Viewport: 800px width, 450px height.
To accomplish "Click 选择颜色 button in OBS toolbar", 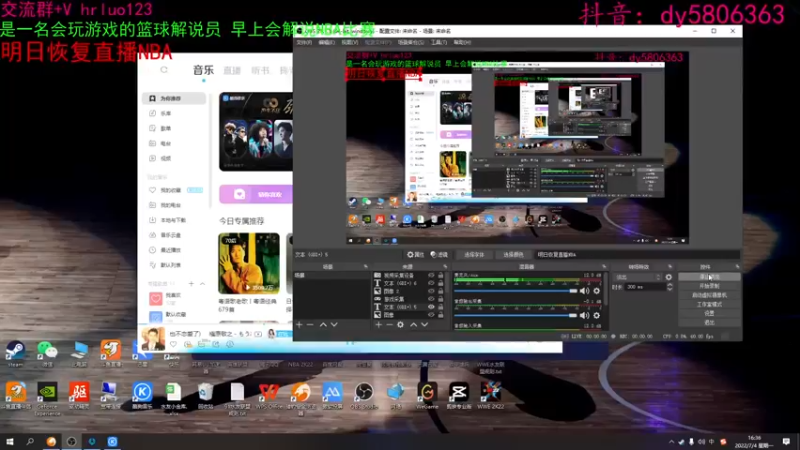I will pos(513,254).
